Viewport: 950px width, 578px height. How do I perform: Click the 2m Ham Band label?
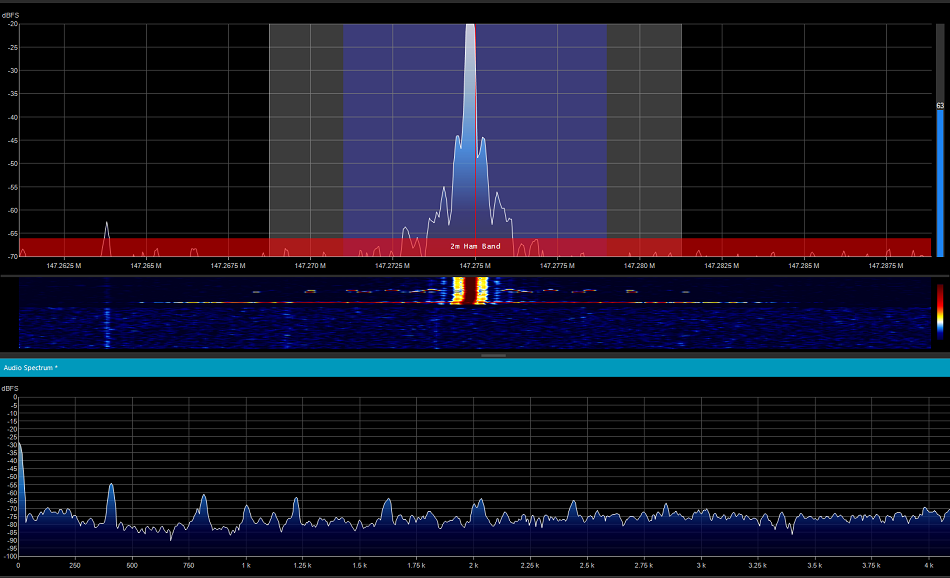475,246
